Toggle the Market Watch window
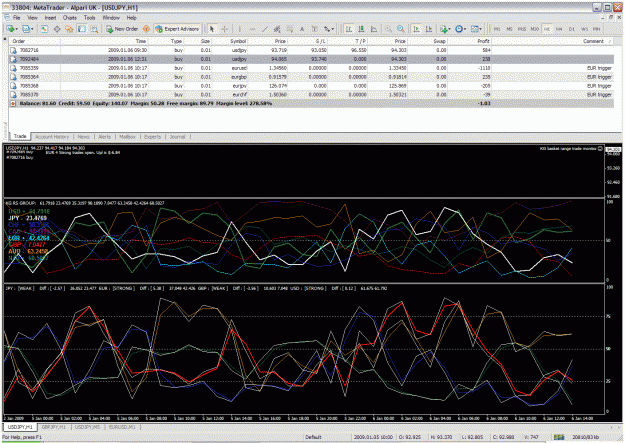Screen dimensions: 625x443 click(x=44, y=29)
